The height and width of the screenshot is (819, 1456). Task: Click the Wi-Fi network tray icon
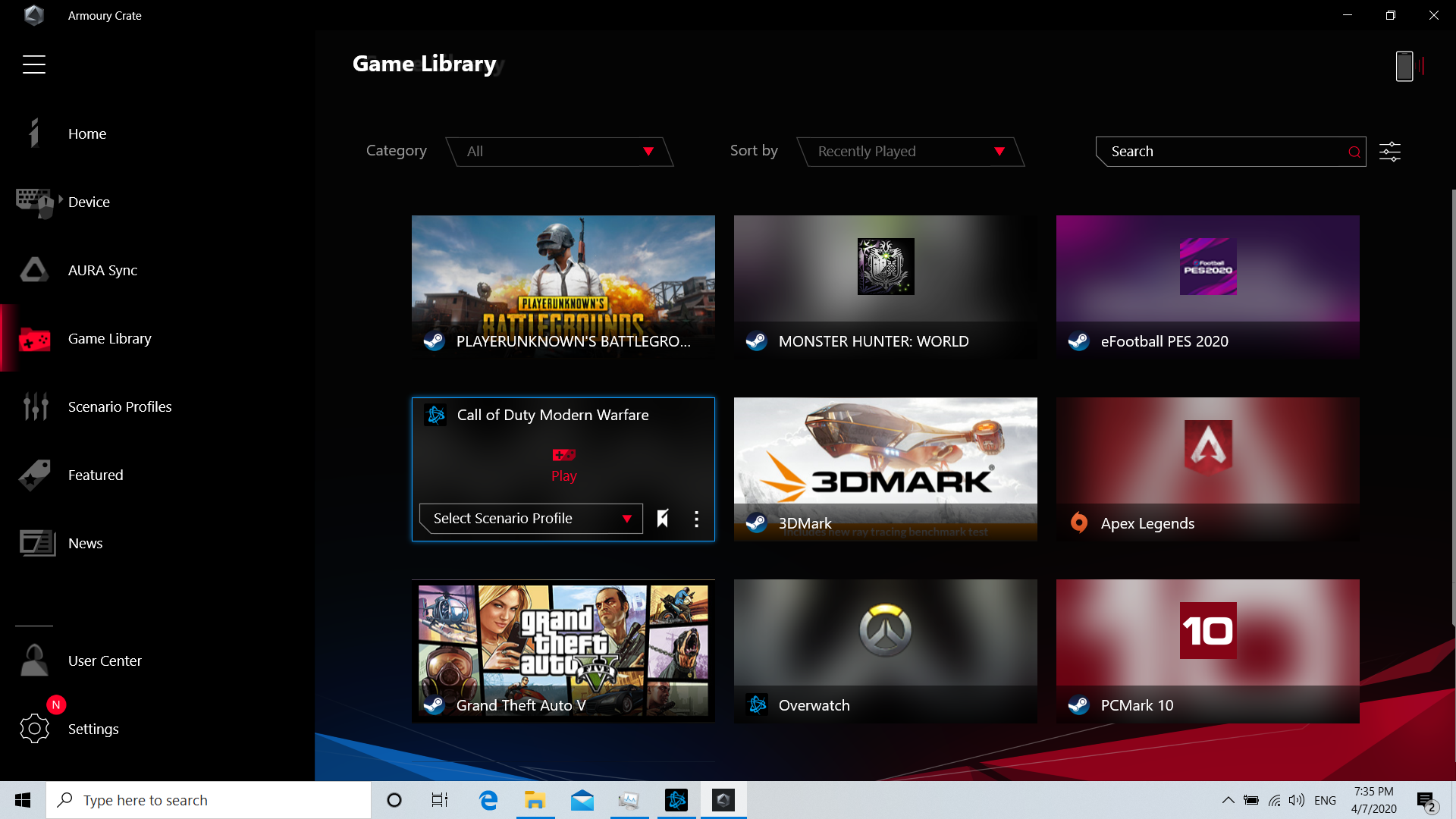pyautogui.click(x=1275, y=801)
